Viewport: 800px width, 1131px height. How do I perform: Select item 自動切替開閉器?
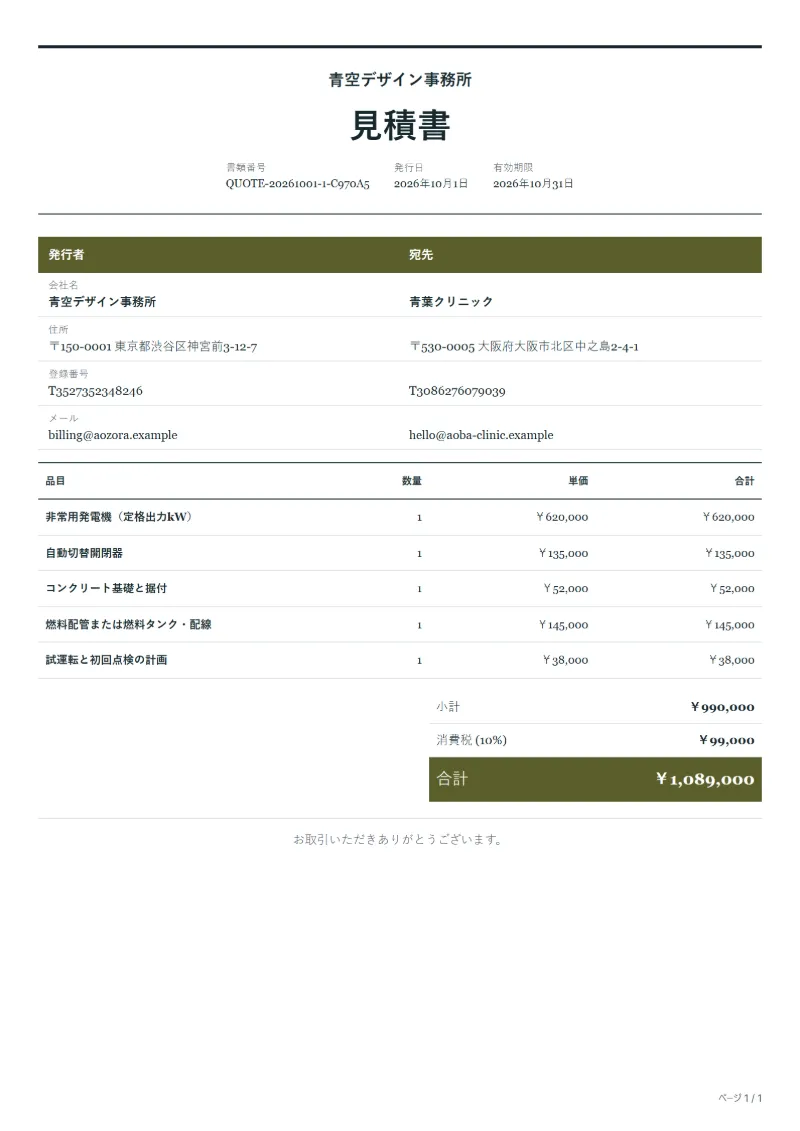click(x=84, y=553)
